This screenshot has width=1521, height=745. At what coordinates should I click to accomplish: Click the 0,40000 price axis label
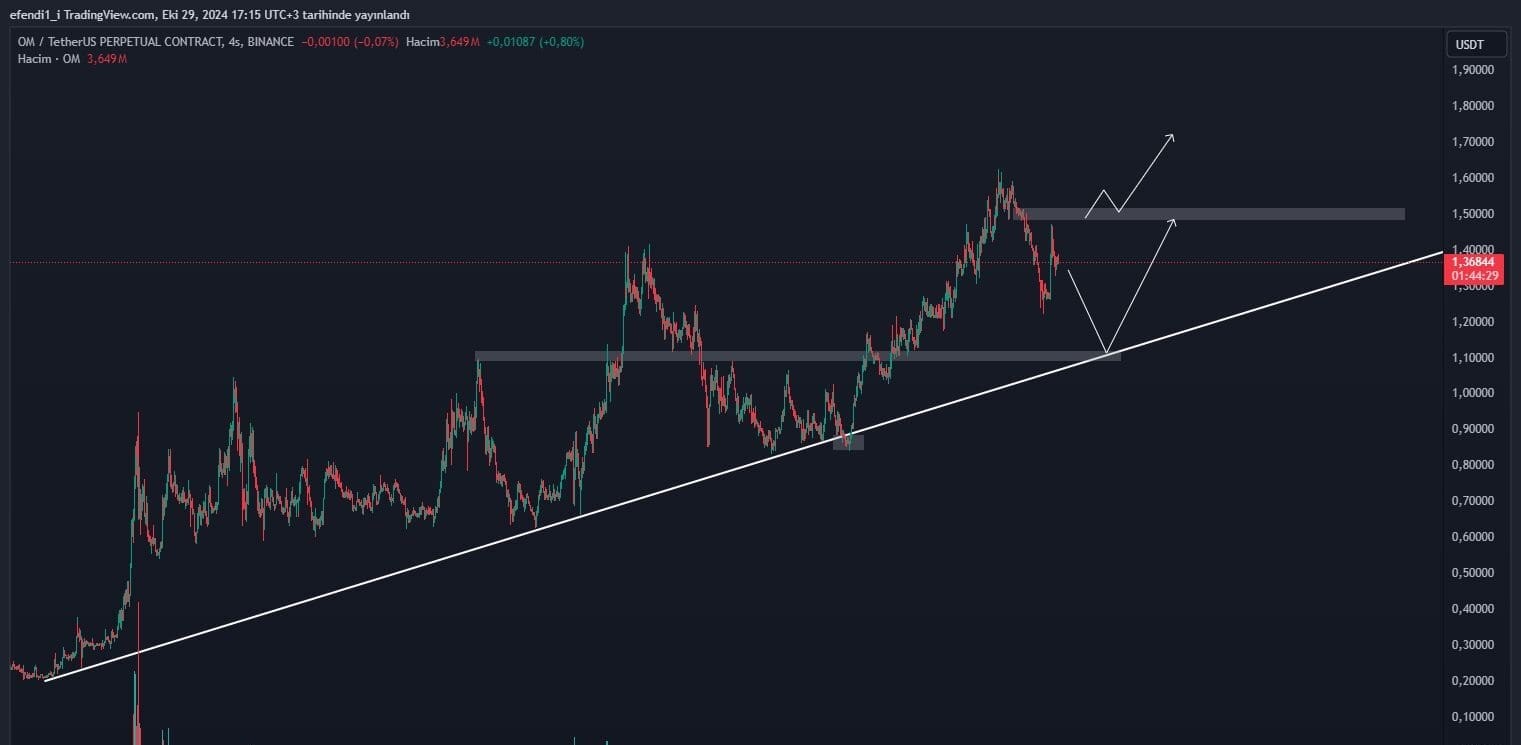(x=1473, y=609)
